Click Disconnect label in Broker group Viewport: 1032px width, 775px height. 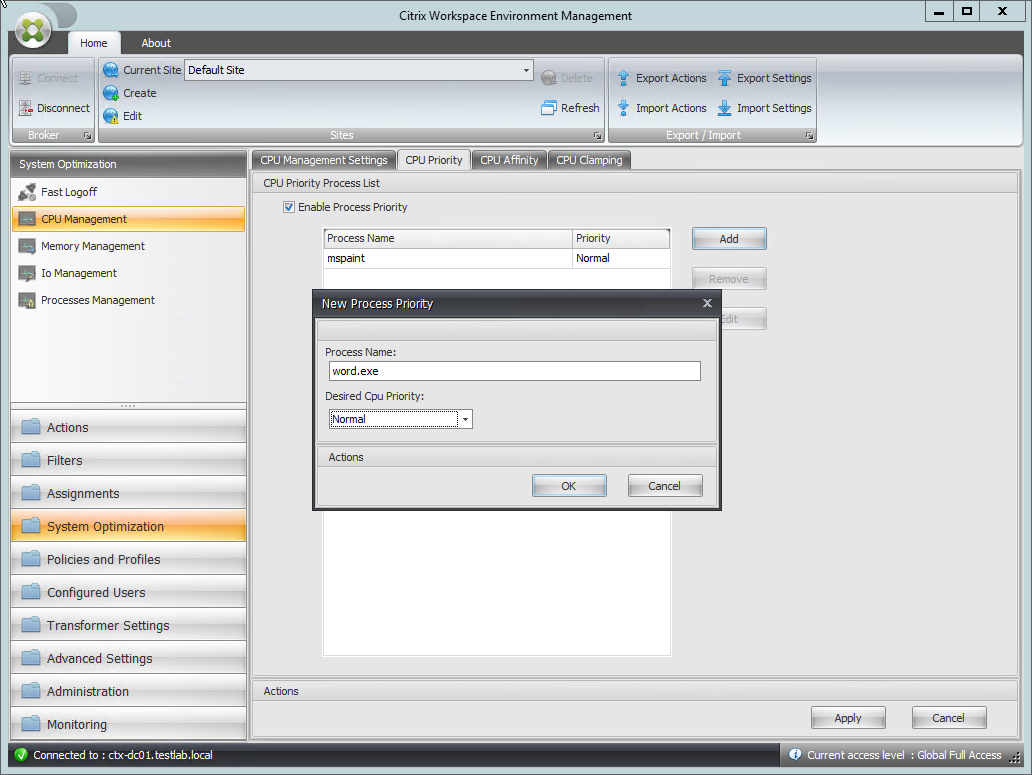coord(63,108)
